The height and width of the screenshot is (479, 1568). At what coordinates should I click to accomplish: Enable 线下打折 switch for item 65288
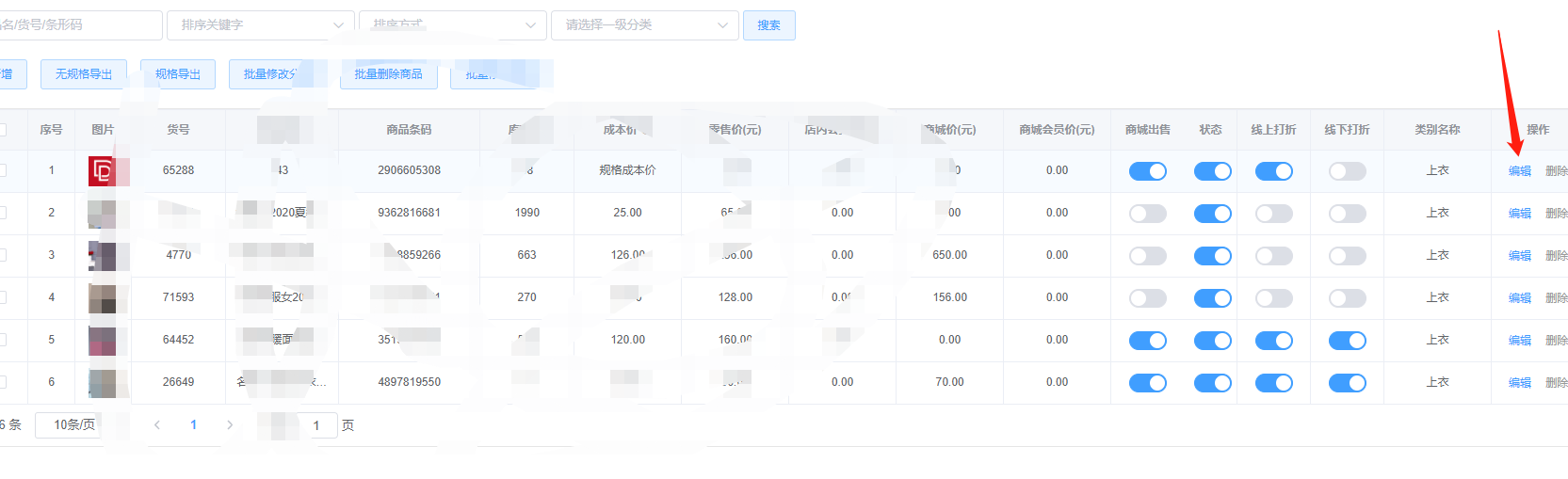[x=1347, y=171]
